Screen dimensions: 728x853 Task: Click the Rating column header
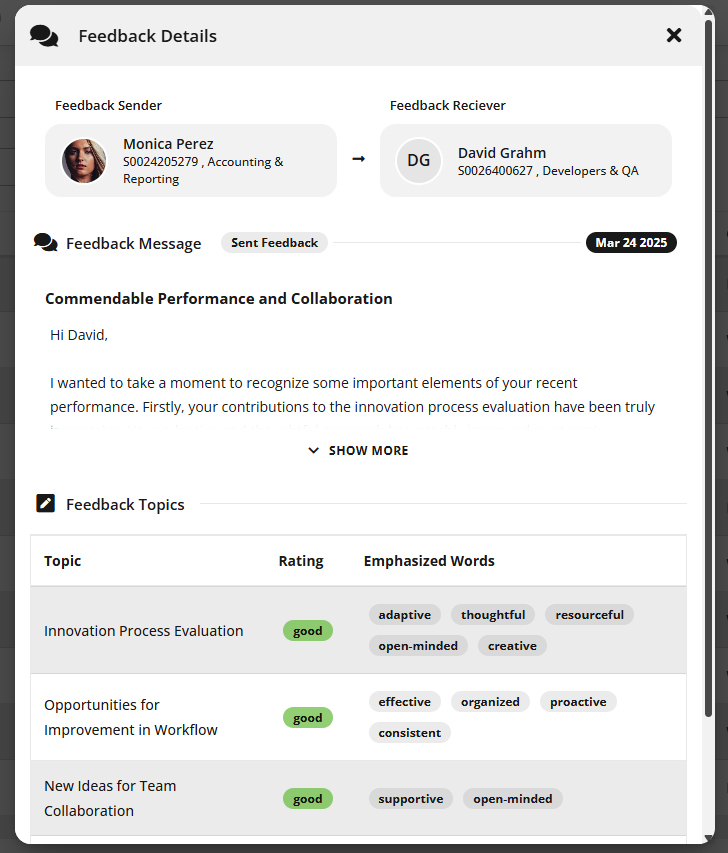[x=301, y=561]
